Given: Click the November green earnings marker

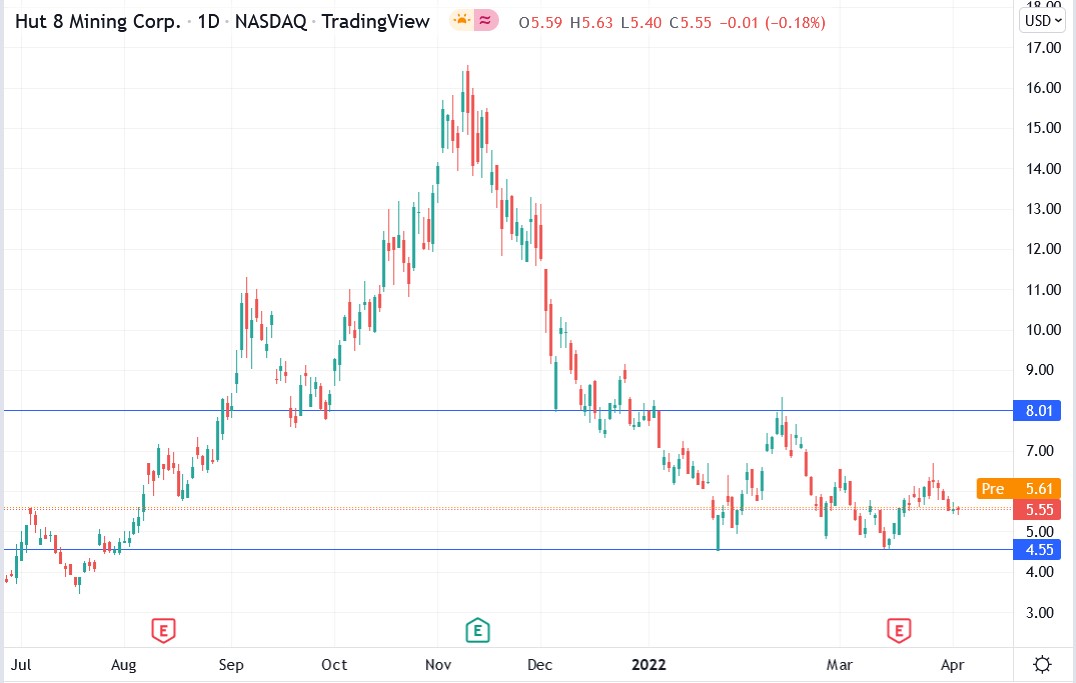Looking at the screenshot, I should [478, 629].
